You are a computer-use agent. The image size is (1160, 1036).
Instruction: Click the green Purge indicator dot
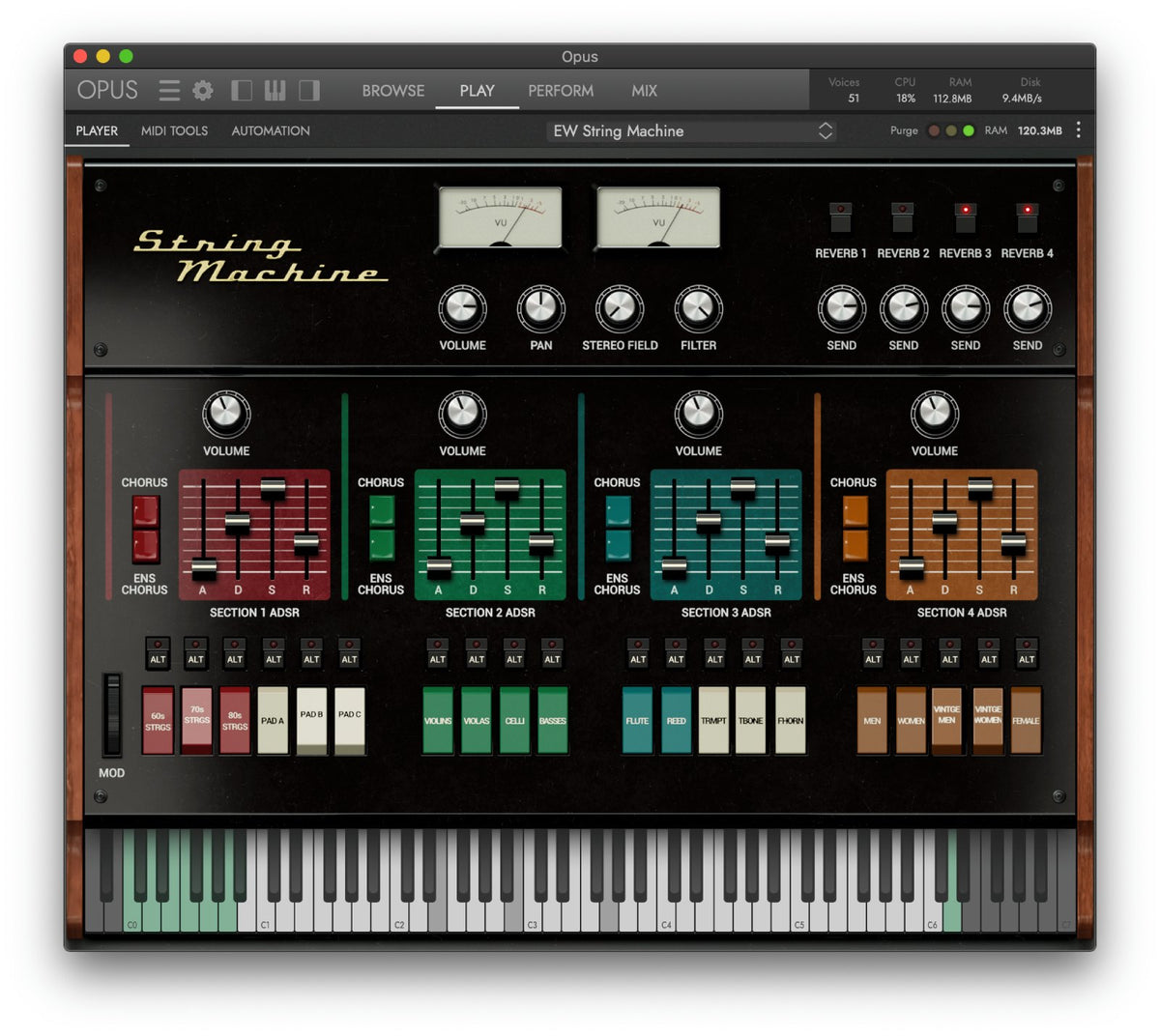(969, 130)
